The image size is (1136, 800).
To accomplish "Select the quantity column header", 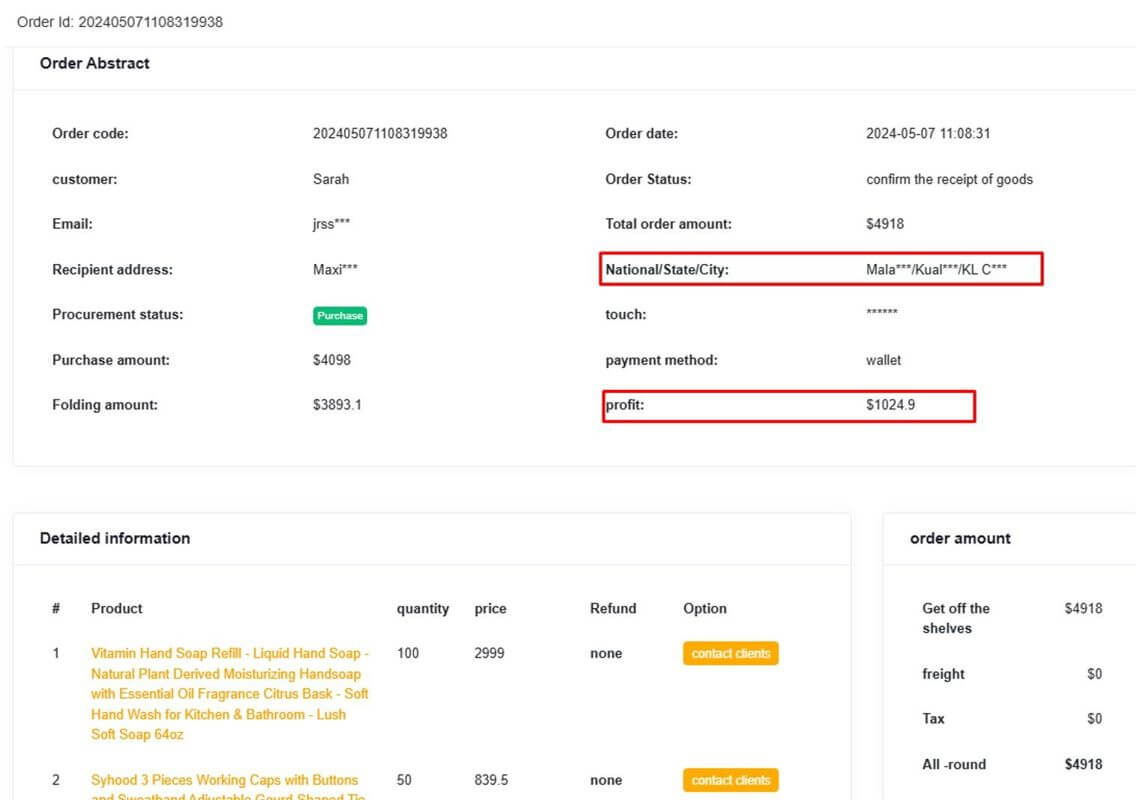I will click(x=423, y=608).
